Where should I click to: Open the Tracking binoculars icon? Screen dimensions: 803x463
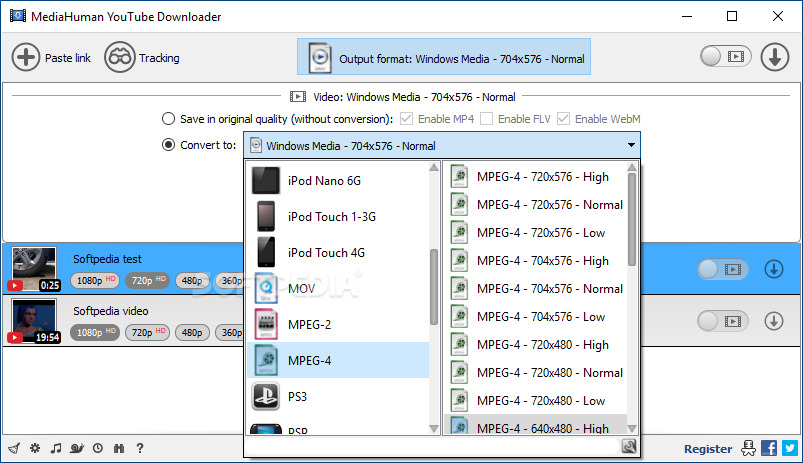click(x=119, y=57)
